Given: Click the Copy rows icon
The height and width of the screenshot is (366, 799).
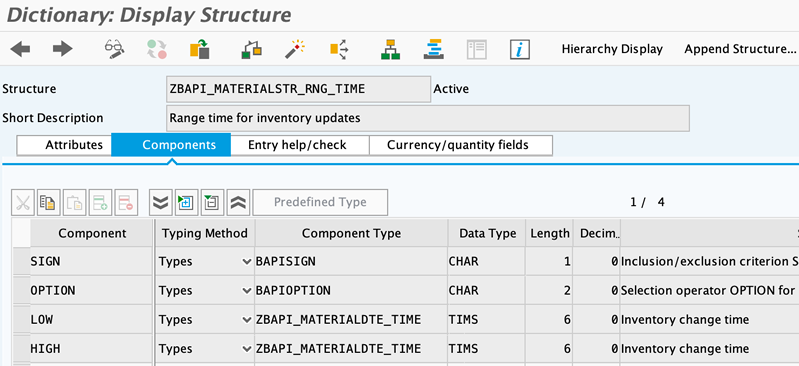Looking at the screenshot, I should pyautogui.click(x=49, y=203).
